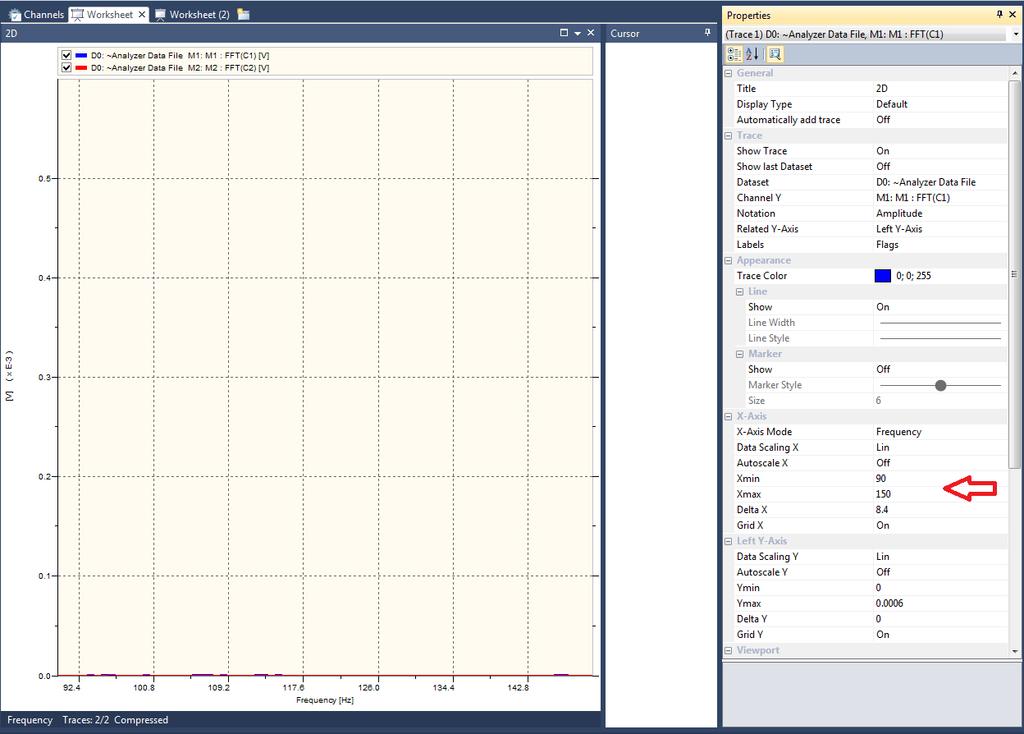Collapse the Marker subsection
1024x734 pixels.
point(740,354)
